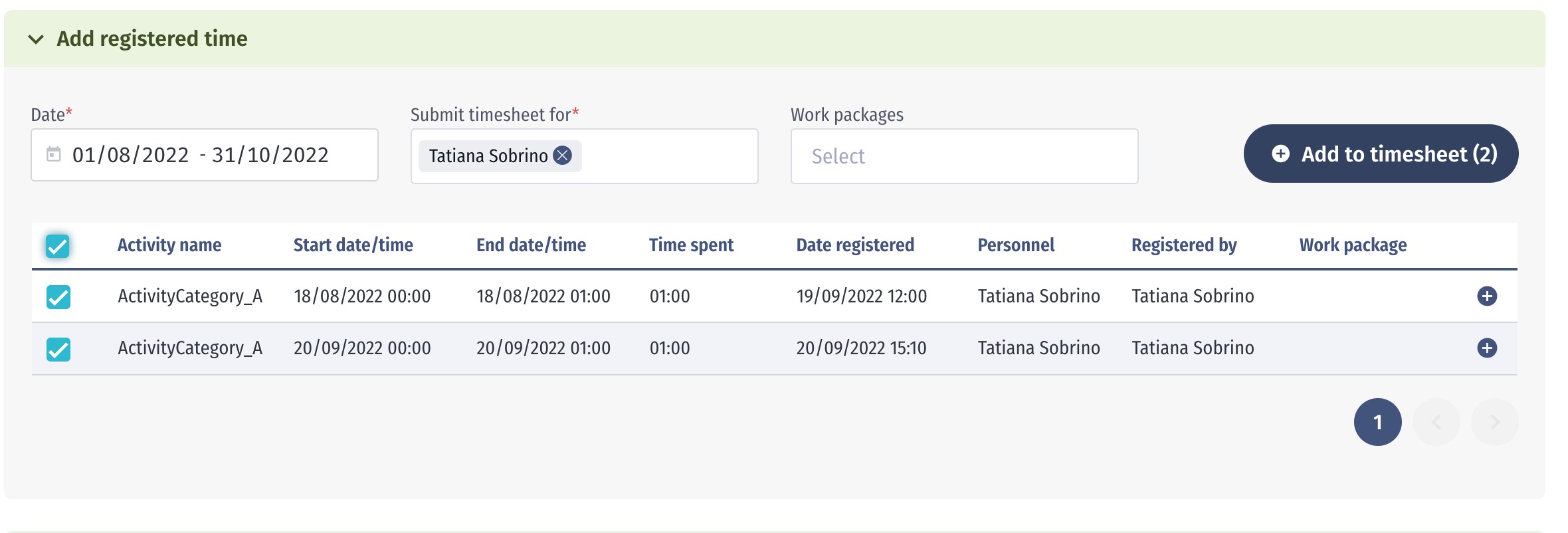1568x533 pixels.
Task: Open the Work packages Select dropdown
Action: (964, 156)
